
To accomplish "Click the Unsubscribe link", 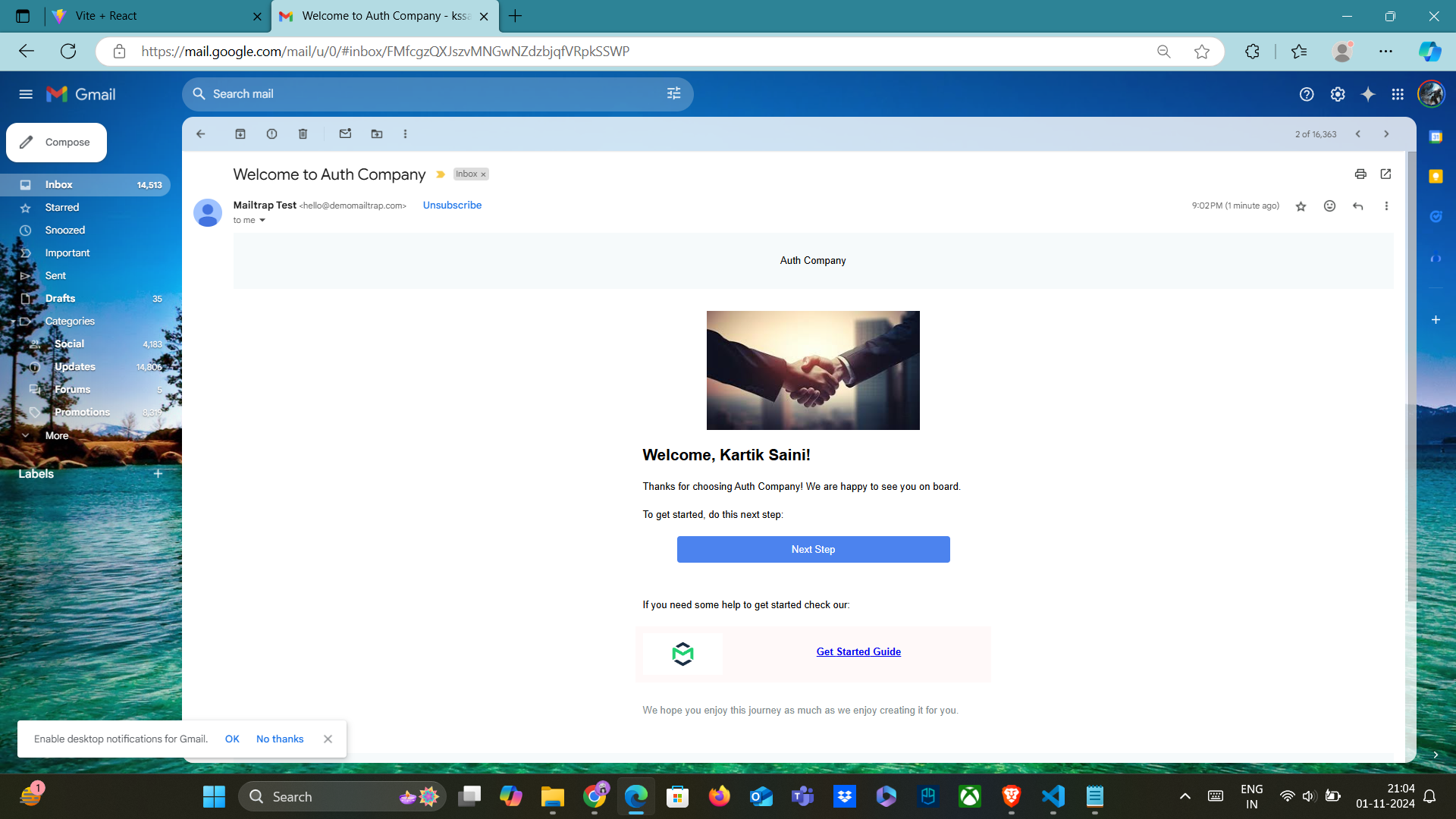I will [452, 206].
